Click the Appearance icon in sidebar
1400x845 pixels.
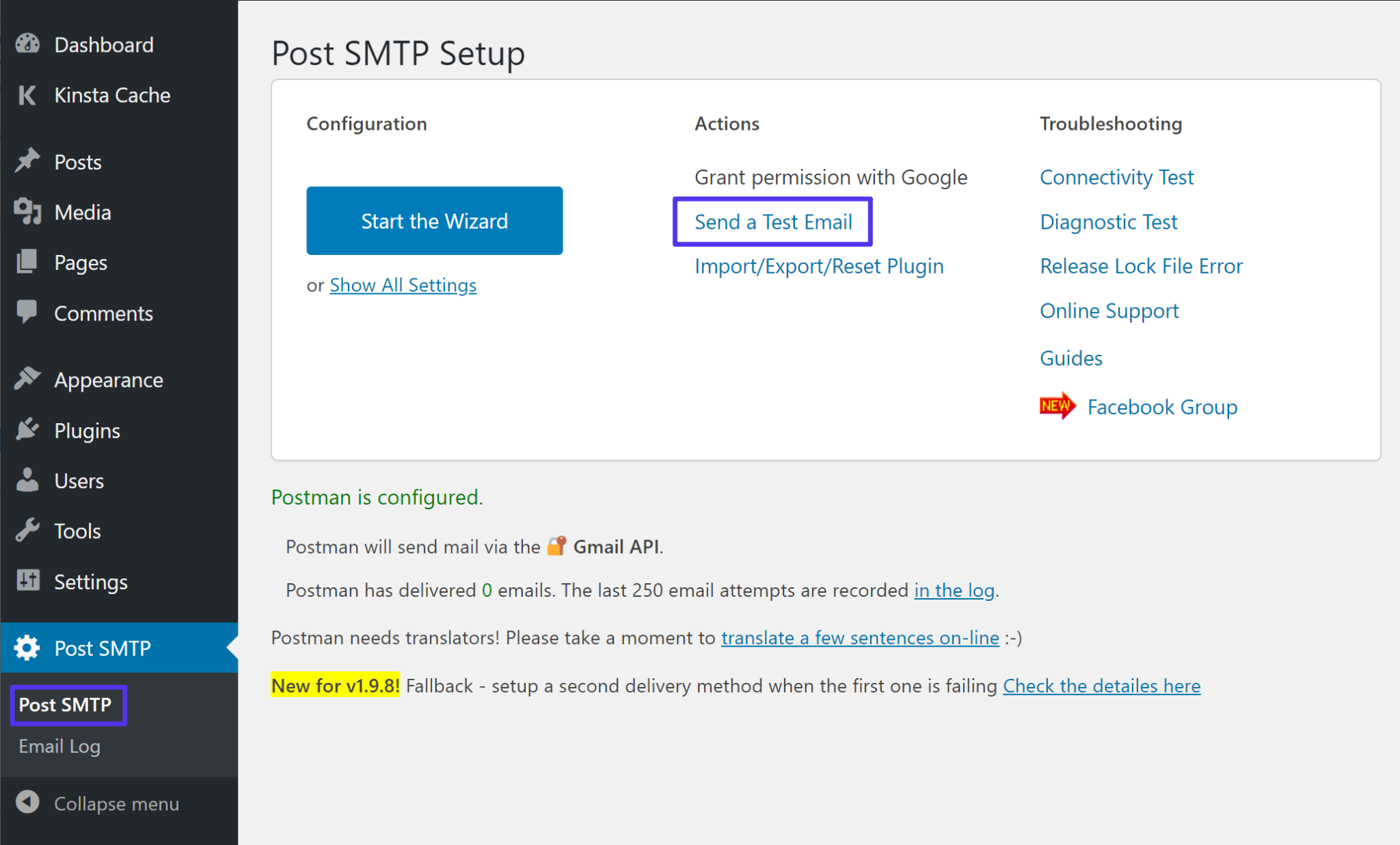click(26, 379)
